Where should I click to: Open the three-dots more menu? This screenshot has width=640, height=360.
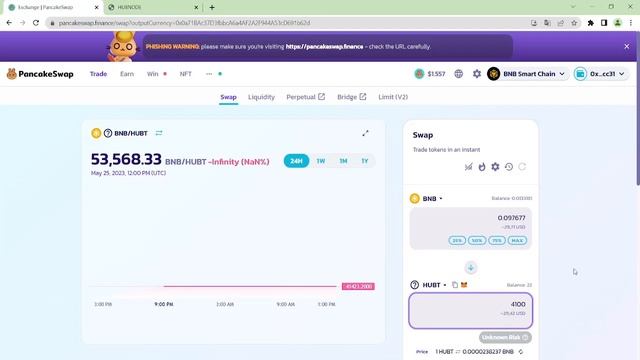pyautogui.click(x=209, y=74)
